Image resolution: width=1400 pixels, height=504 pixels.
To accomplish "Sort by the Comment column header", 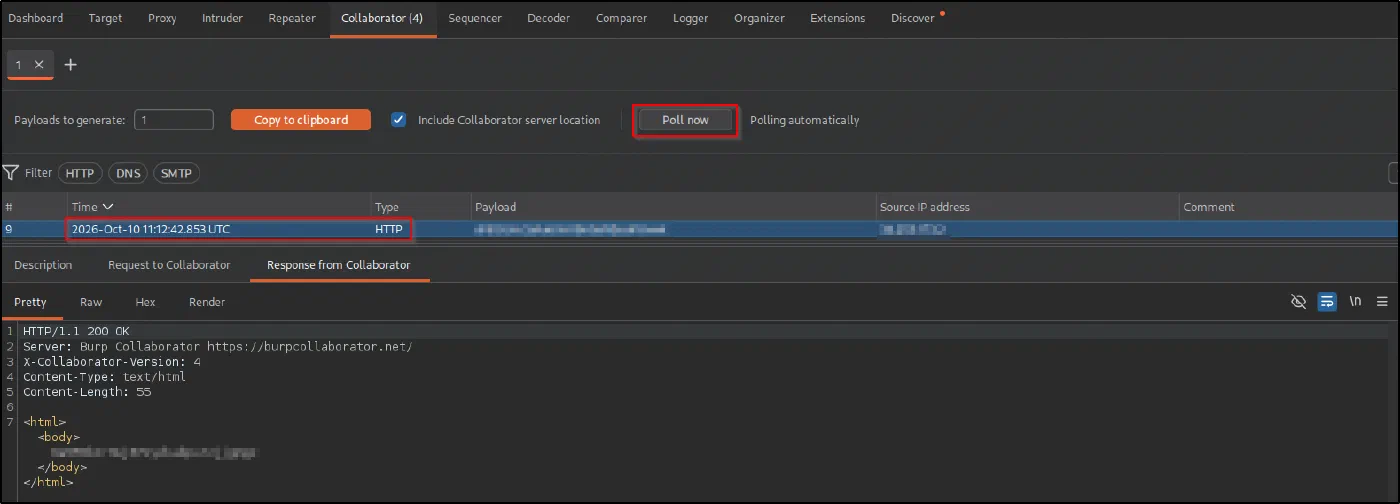I will [1288, 207].
